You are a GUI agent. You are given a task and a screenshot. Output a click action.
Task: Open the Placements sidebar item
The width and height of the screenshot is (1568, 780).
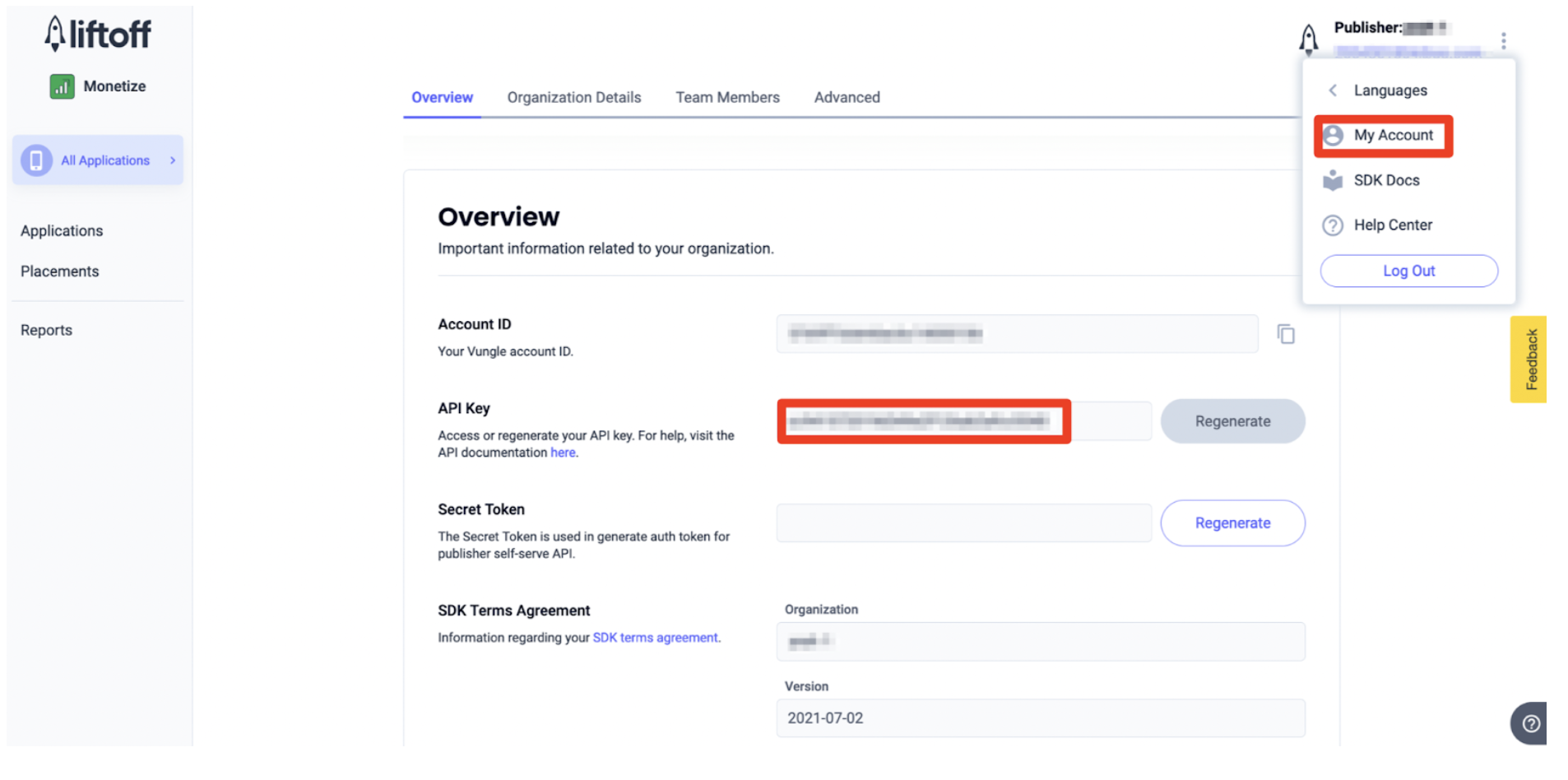pyautogui.click(x=59, y=272)
